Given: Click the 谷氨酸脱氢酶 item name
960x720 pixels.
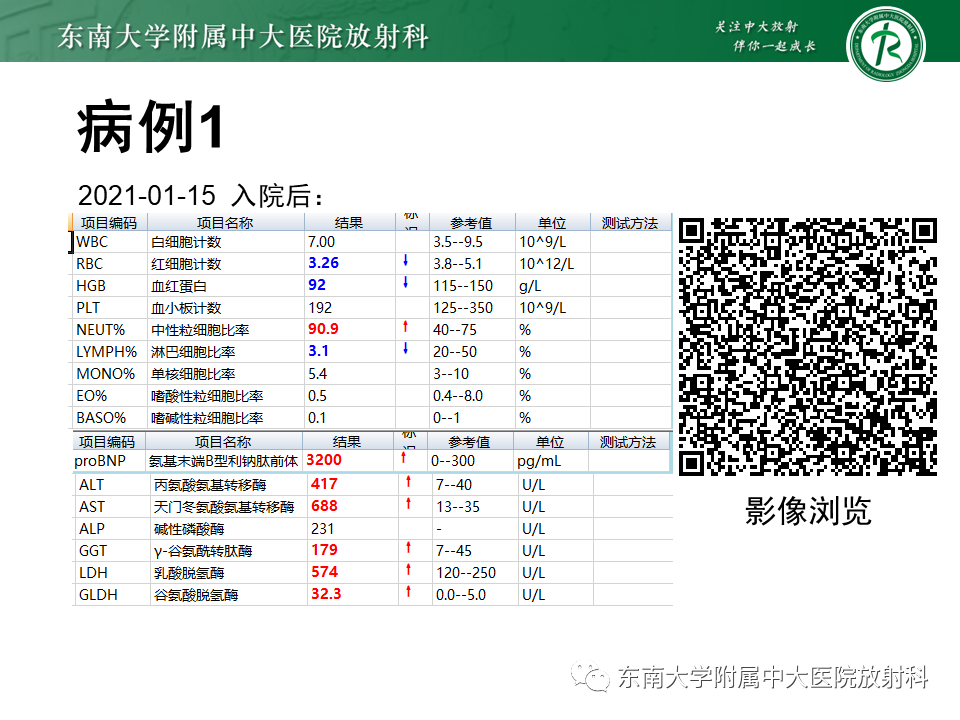Looking at the screenshot, I should click(x=196, y=596).
